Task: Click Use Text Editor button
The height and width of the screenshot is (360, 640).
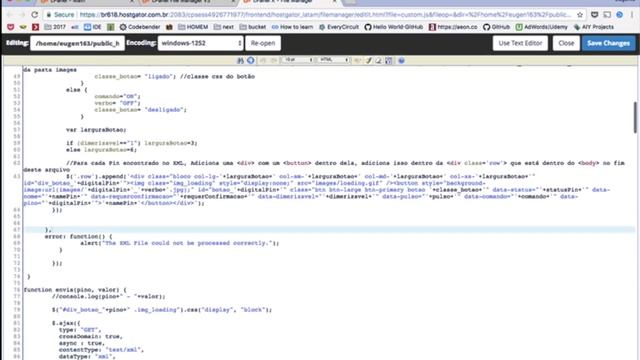Action: 520,43
